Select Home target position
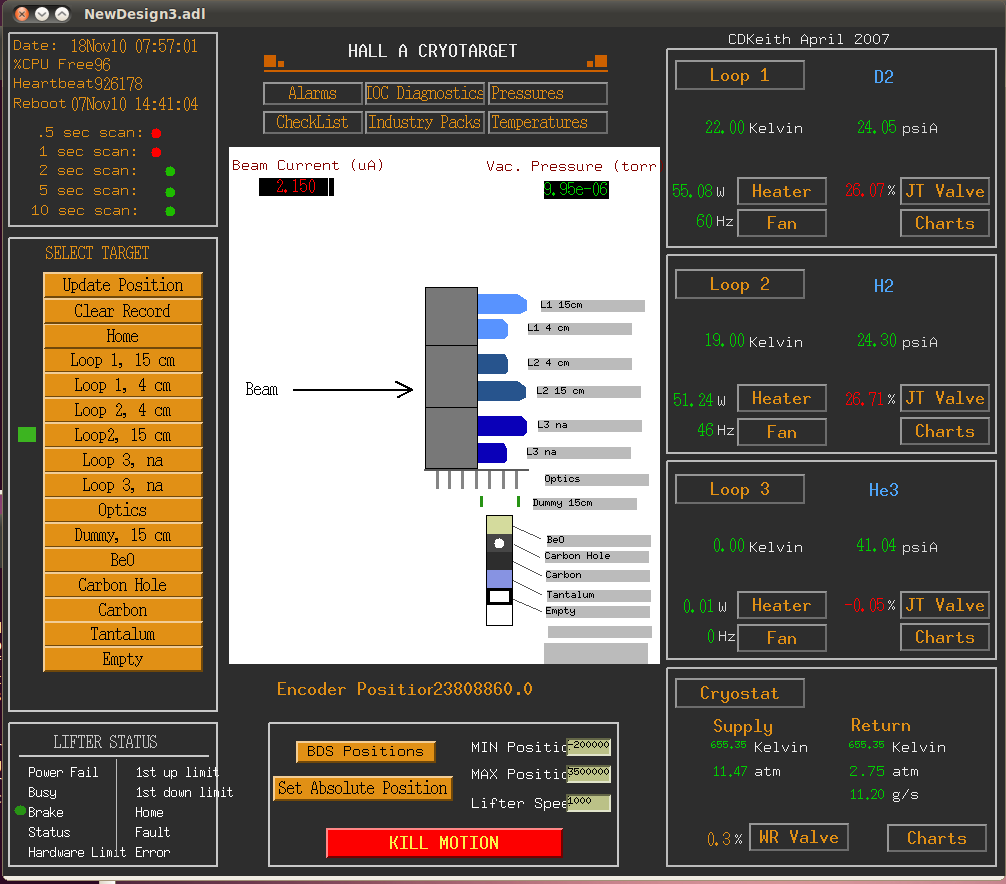The width and height of the screenshot is (1006, 884). 123,336
